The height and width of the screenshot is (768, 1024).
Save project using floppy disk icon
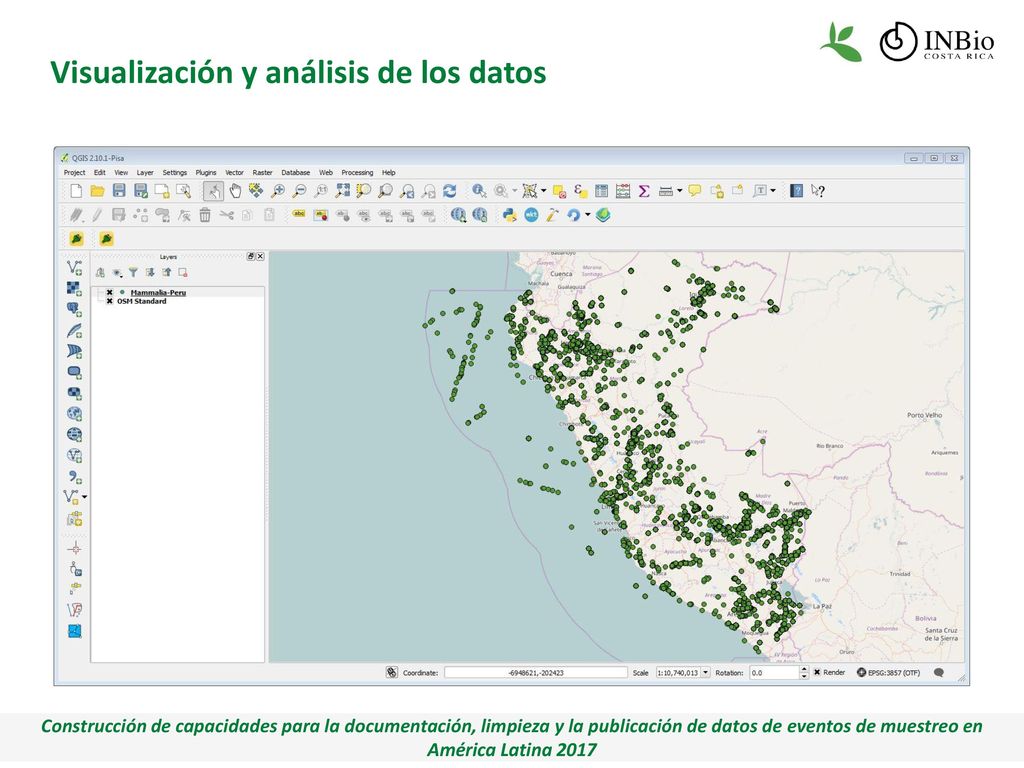click(119, 191)
